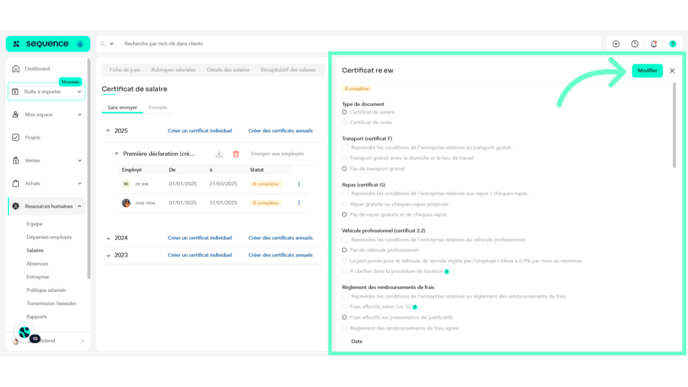Select the Sans envoyer tab
This screenshot has width=688, height=387.
(122, 108)
